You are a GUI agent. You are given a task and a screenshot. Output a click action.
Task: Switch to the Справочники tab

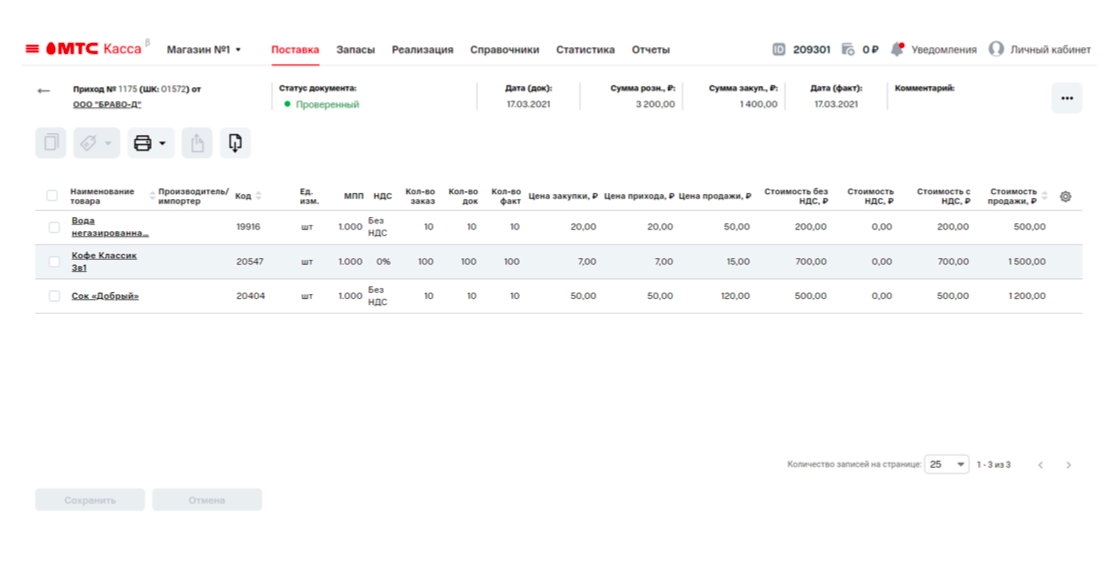[504, 49]
